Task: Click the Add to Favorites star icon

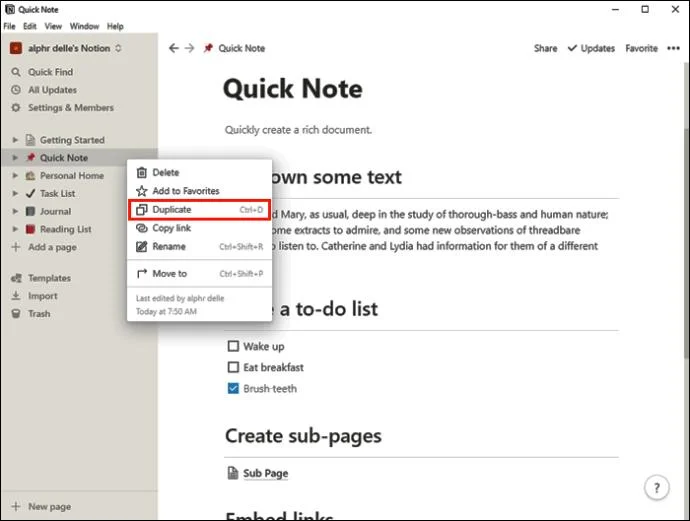Action: click(x=141, y=191)
